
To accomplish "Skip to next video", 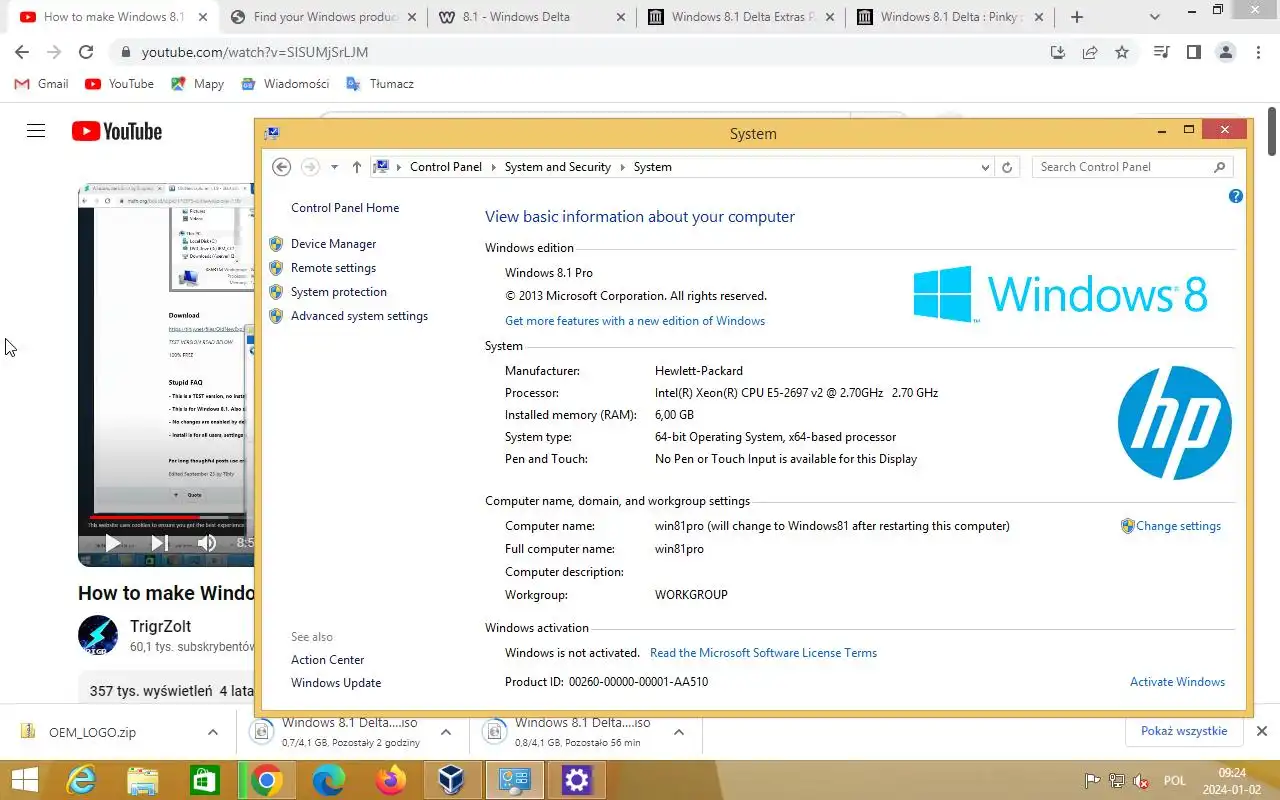I will [x=159, y=543].
